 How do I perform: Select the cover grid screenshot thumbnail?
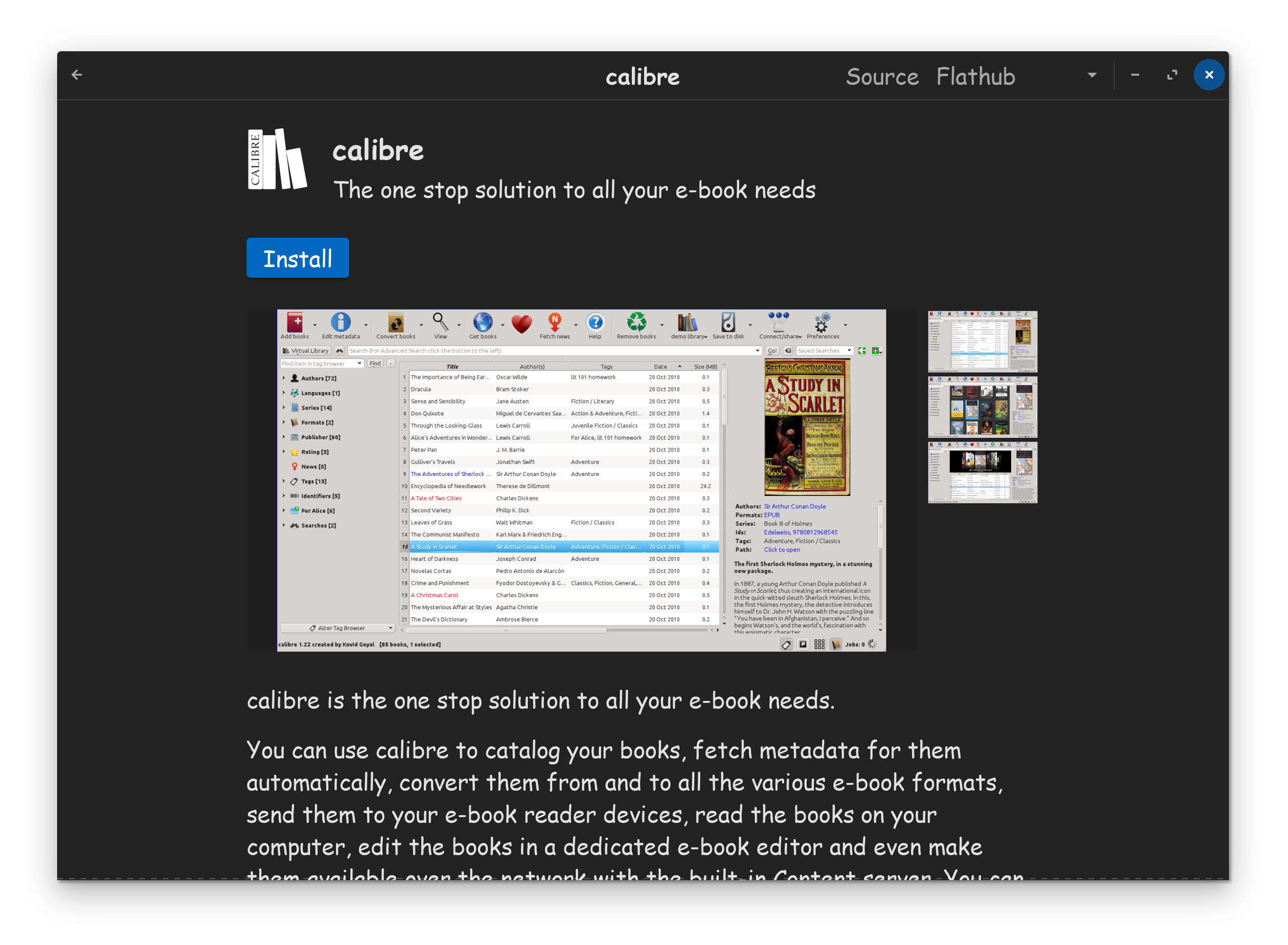[x=982, y=407]
